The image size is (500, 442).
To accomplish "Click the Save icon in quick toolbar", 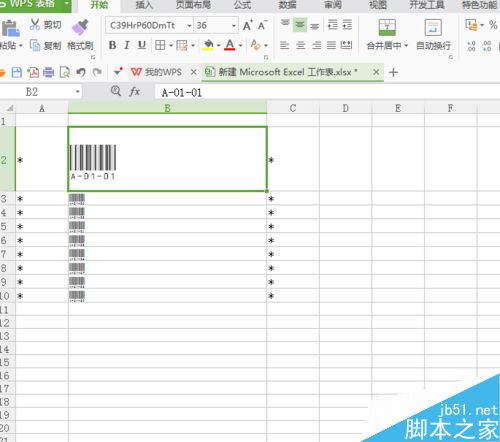I will [x=17, y=72].
